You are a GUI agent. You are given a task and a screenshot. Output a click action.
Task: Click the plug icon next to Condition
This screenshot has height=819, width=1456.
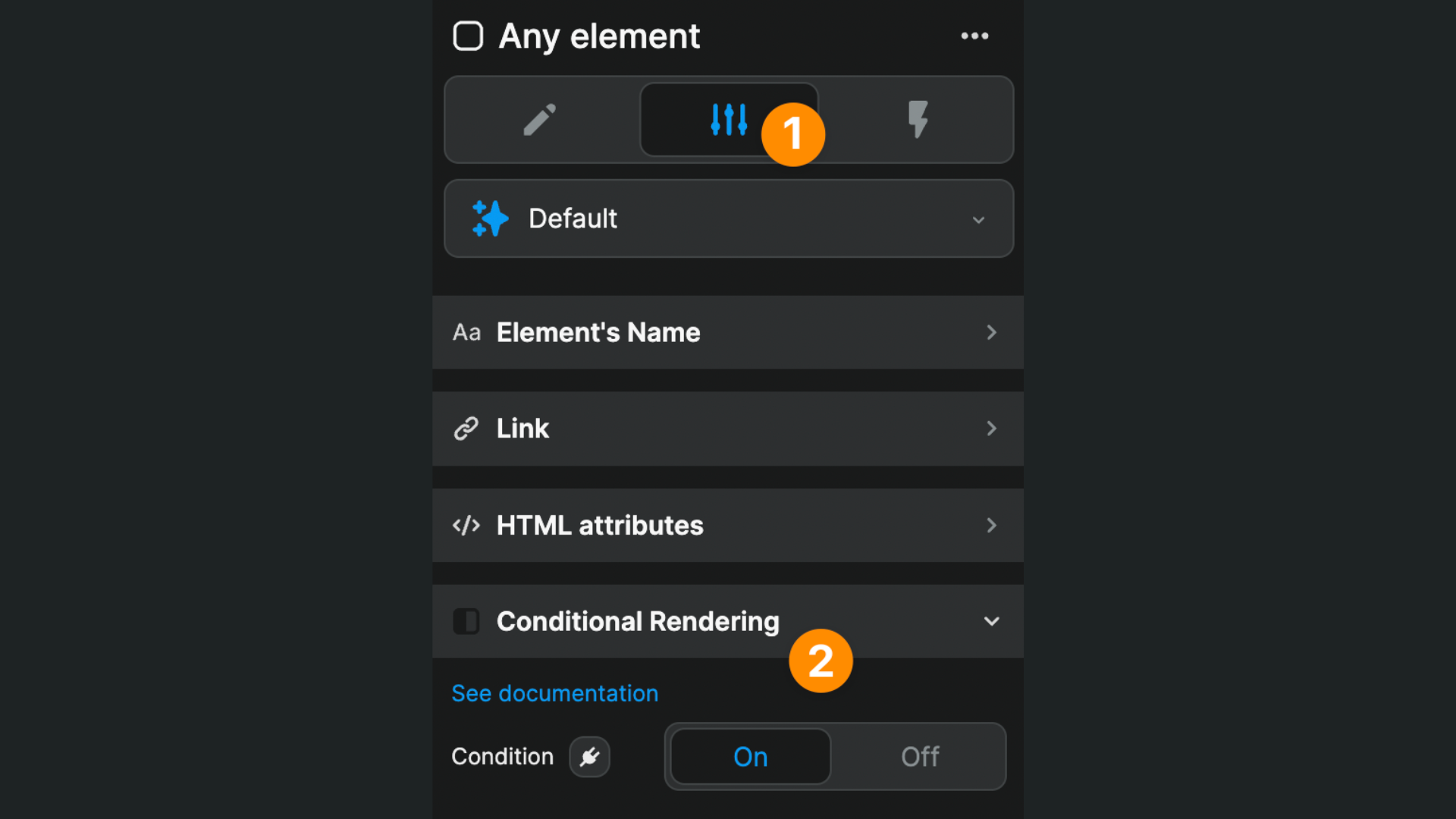click(x=589, y=756)
